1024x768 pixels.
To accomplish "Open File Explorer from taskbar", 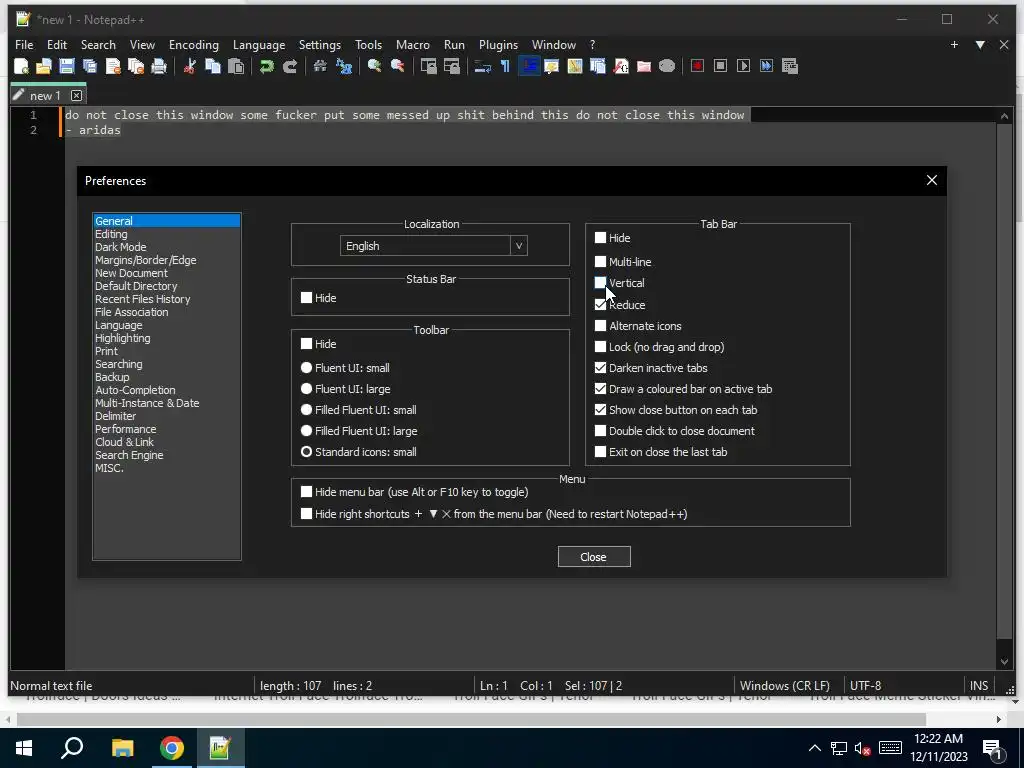I will 122,748.
